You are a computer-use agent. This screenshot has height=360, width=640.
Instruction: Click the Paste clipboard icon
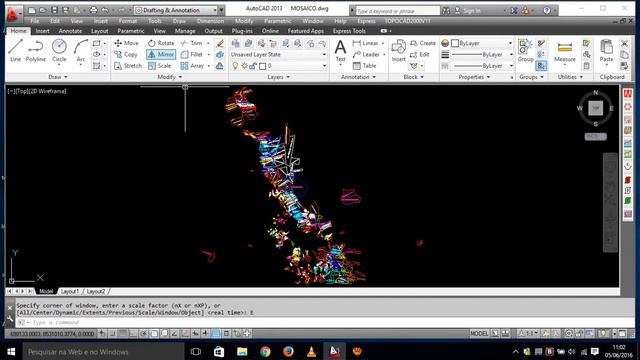coord(607,50)
